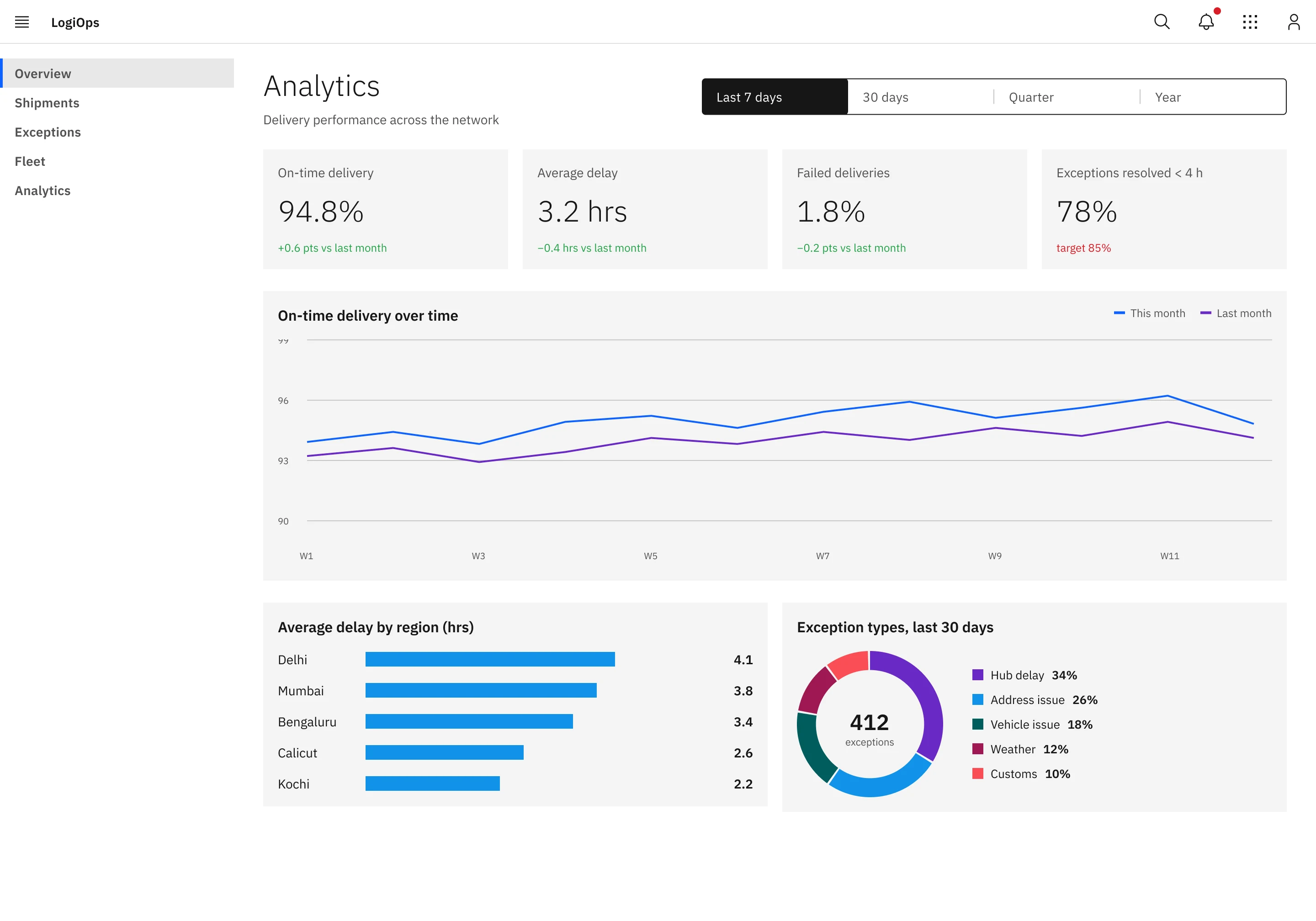Click the Customs red swatch
The image size is (1316, 921).
(x=978, y=773)
